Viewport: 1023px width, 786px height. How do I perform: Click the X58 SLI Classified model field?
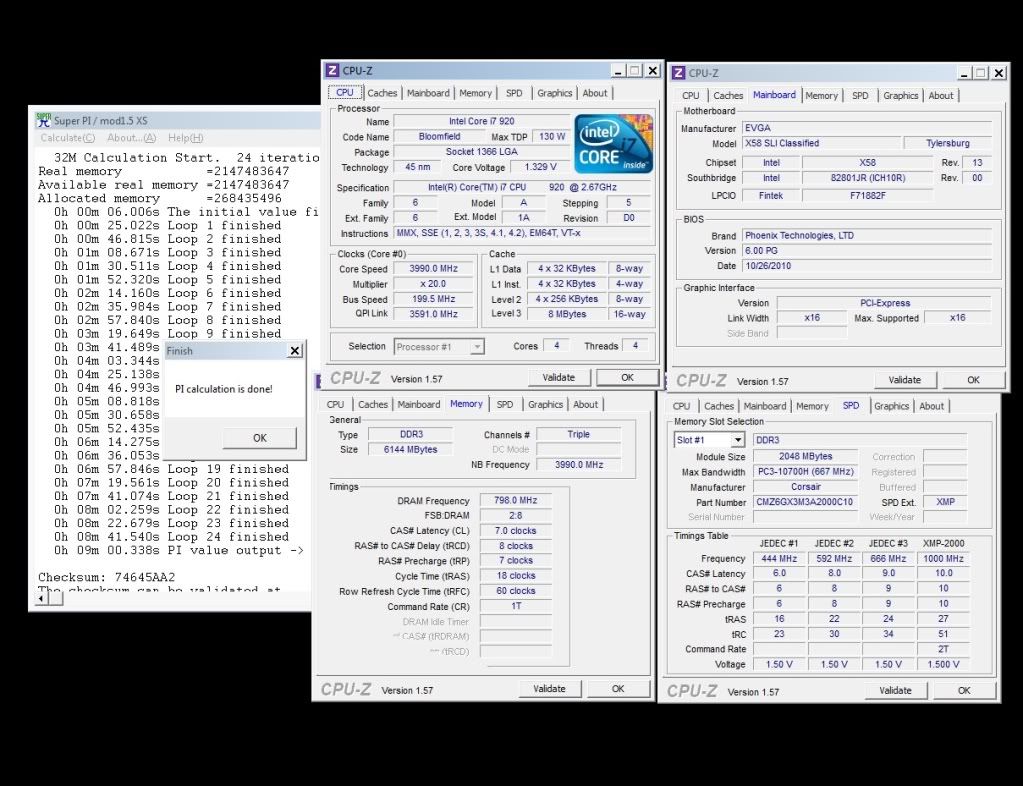(x=820, y=144)
